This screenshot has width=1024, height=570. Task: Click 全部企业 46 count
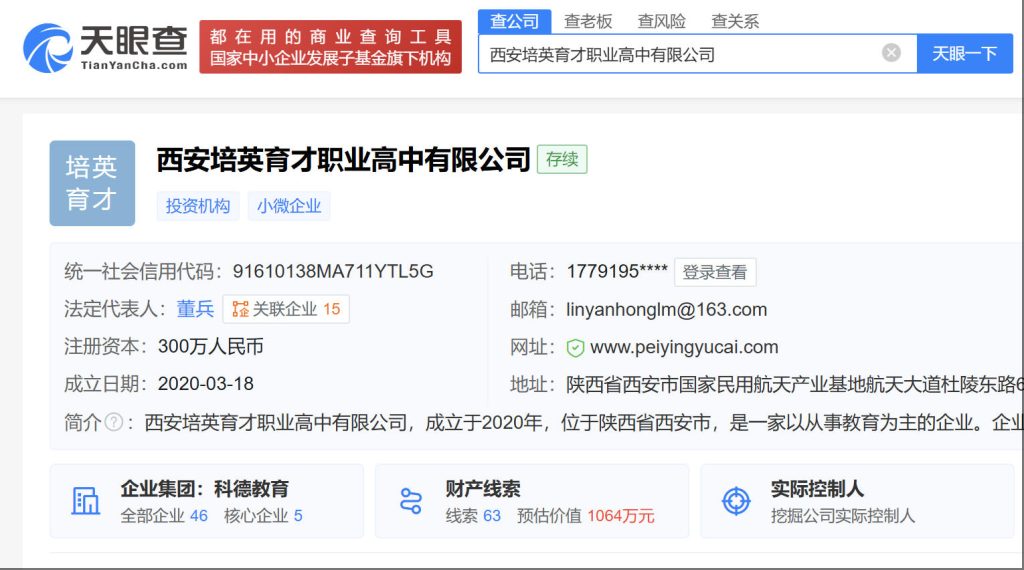(x=164, y=516)
